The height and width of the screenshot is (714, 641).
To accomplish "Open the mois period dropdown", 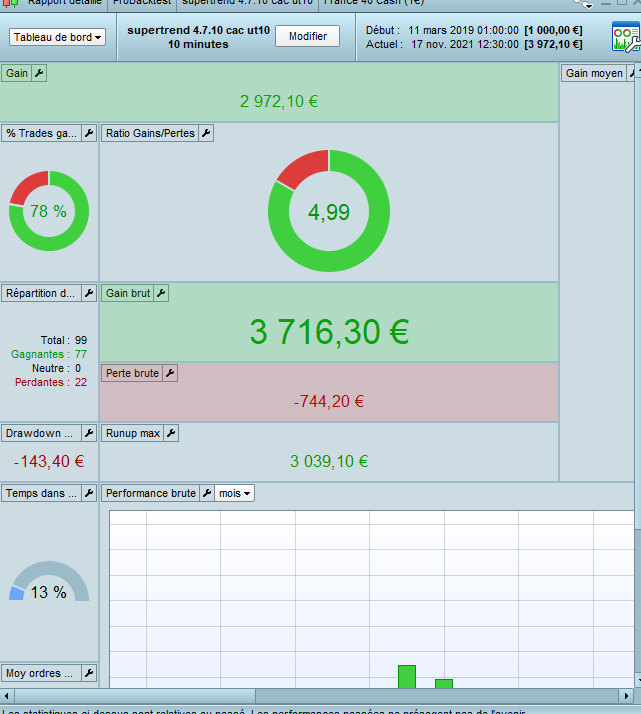I will tap(234, 493).
